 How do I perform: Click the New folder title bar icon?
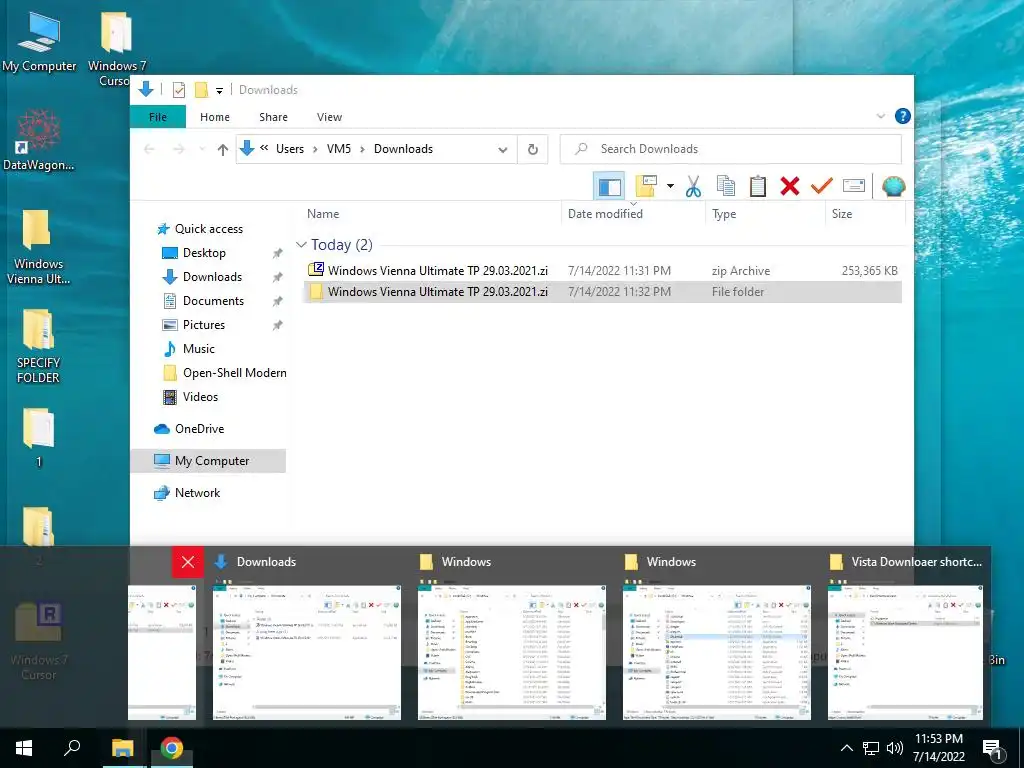[x=201, y=90]
